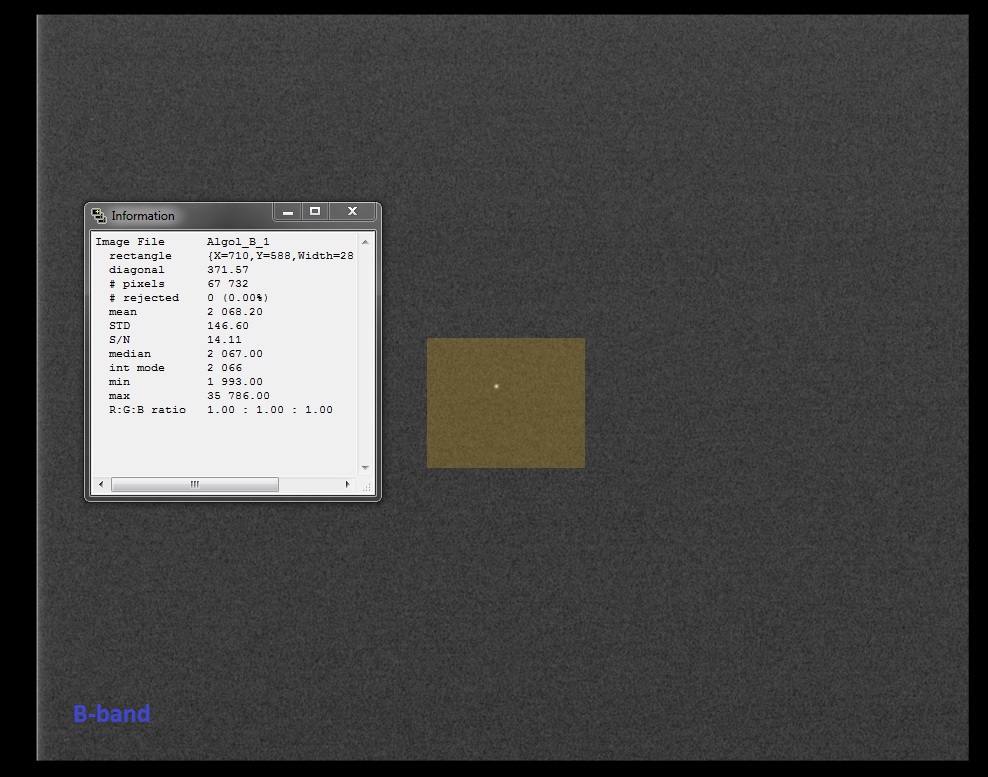Image resolution: width=988 pixels, height=777 pixels.
Task: Close the Information window
Action: pos(352,211)
